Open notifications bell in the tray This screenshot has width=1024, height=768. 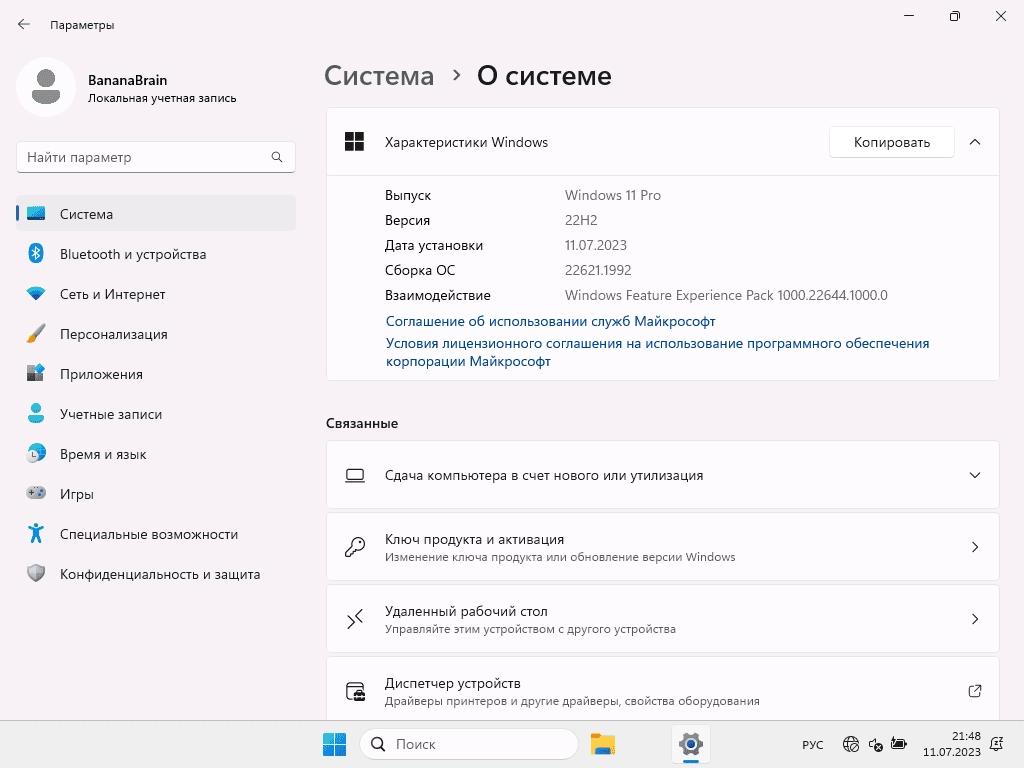click(x=997, y=744)
